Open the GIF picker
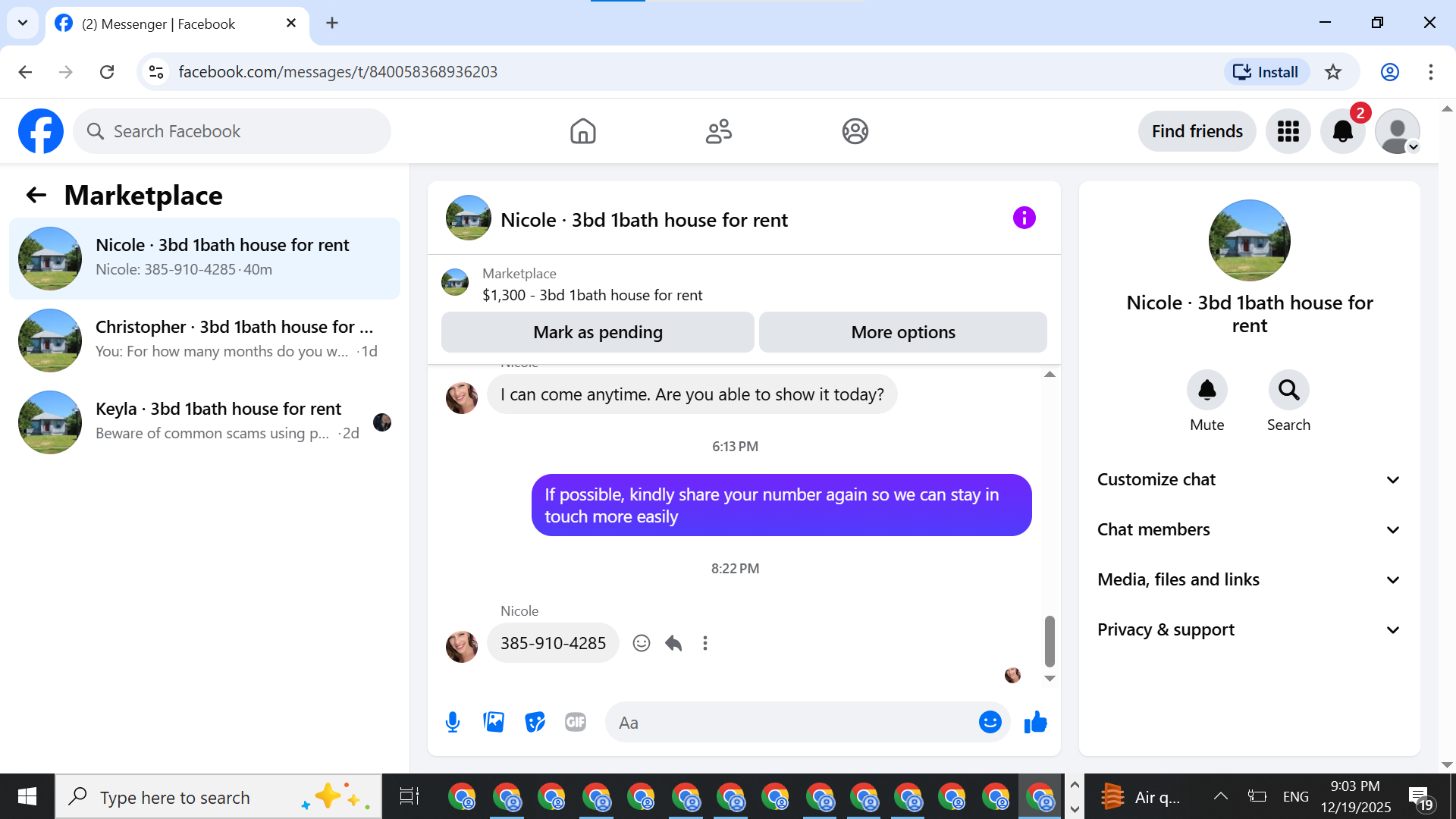 pos(576,722)
